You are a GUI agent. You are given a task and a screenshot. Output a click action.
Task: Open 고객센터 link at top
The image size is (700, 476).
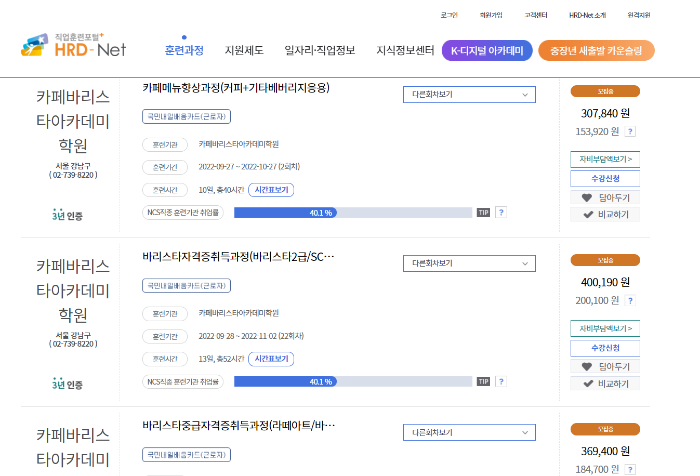pos(536,15)
